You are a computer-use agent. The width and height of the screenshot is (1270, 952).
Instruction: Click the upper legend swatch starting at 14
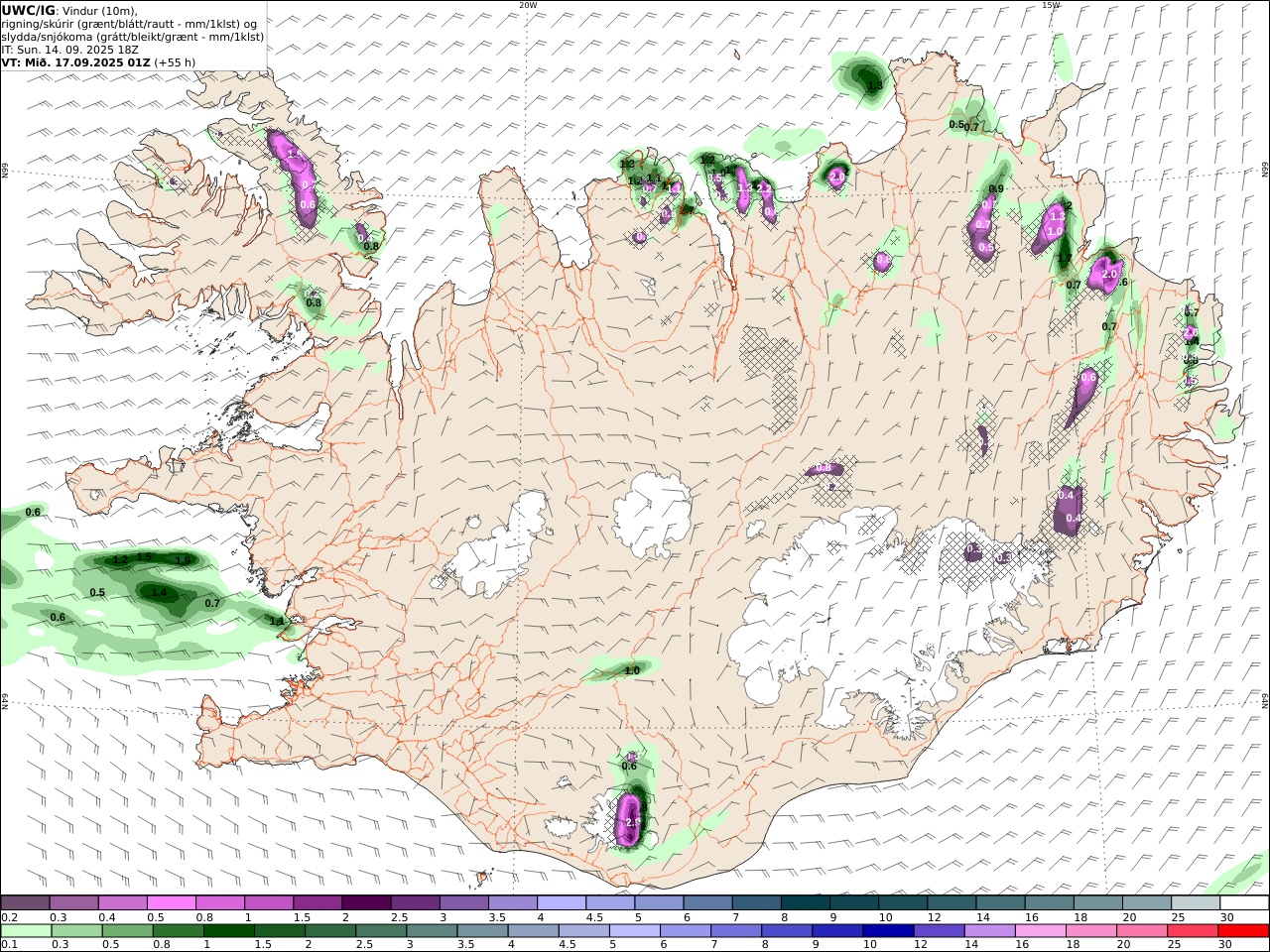coord(1000,903)
